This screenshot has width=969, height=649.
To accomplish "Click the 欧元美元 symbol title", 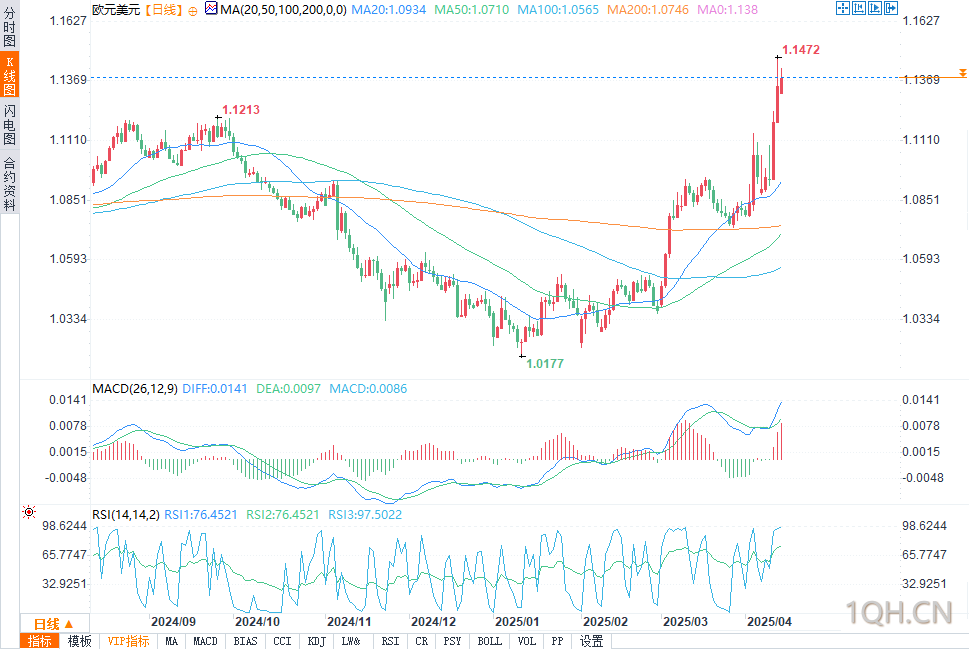I will (116, 9).
